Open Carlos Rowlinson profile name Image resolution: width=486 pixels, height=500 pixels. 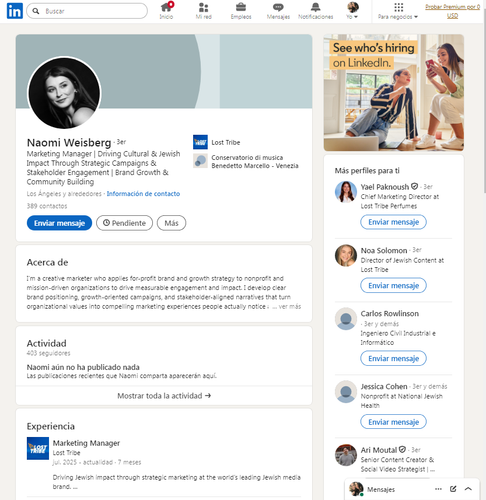pos(390,314)
